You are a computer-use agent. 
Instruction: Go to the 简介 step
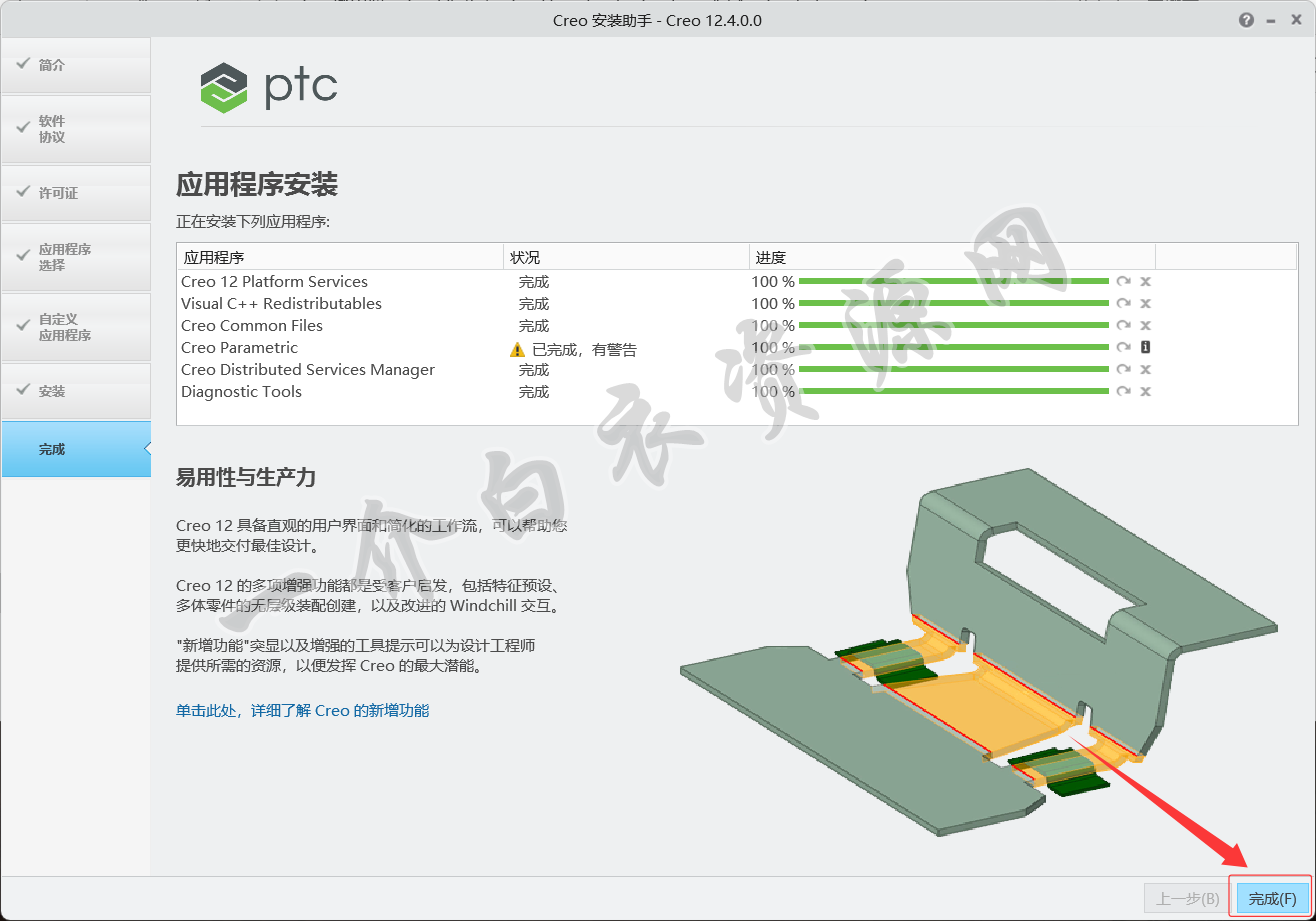point(76,65)
